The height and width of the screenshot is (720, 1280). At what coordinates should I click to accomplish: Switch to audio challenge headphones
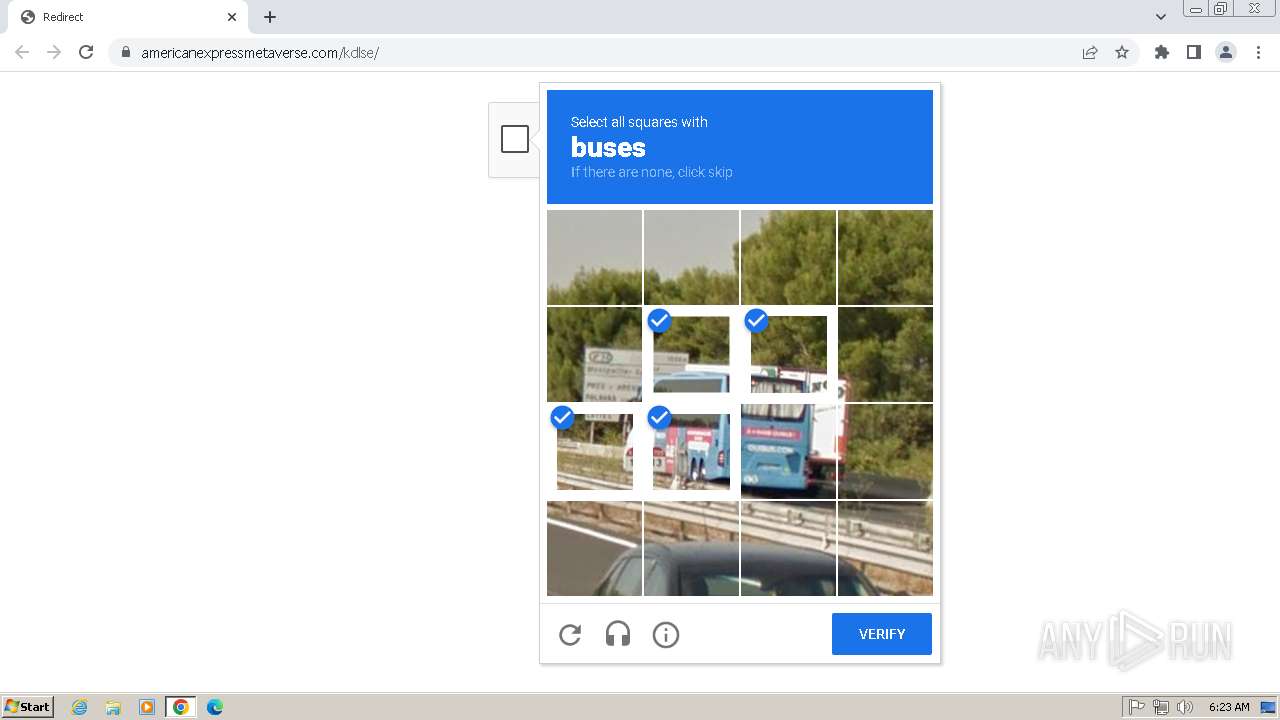click(618, 634)
